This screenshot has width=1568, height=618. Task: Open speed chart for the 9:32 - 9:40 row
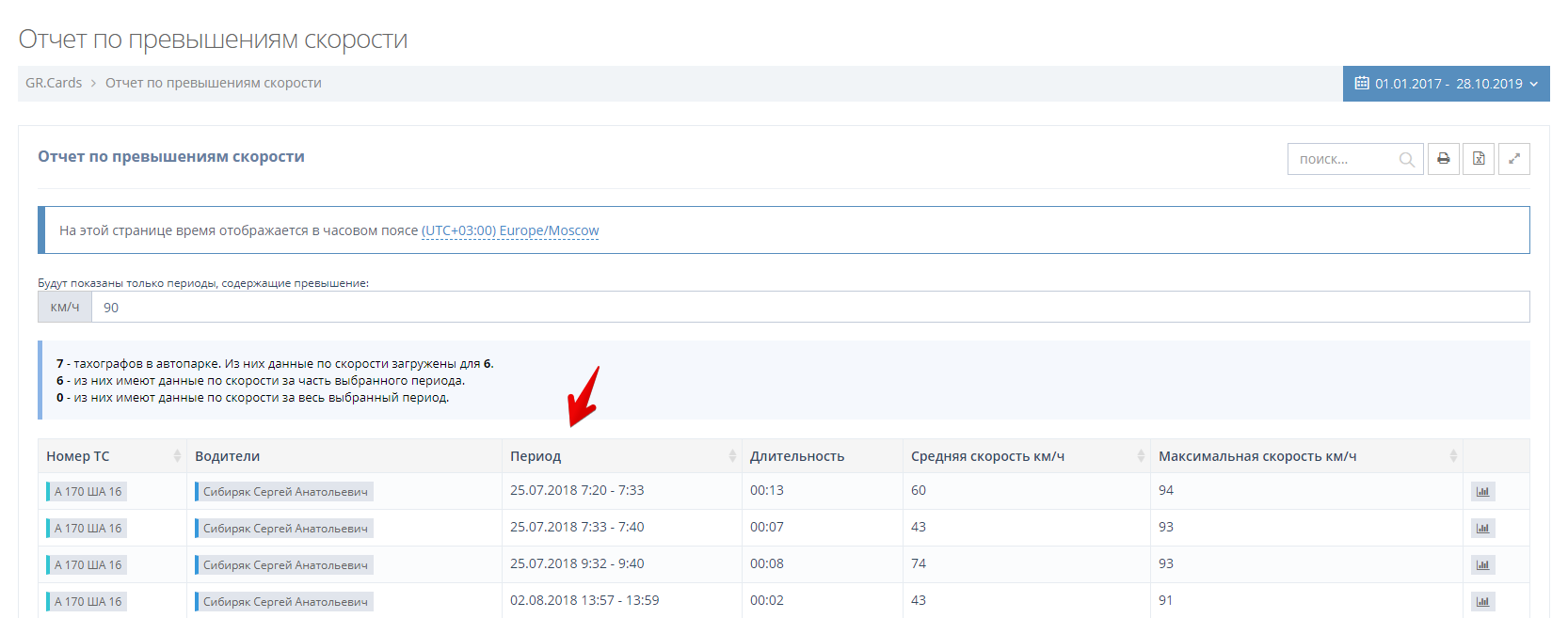(x=1482, y=565)
